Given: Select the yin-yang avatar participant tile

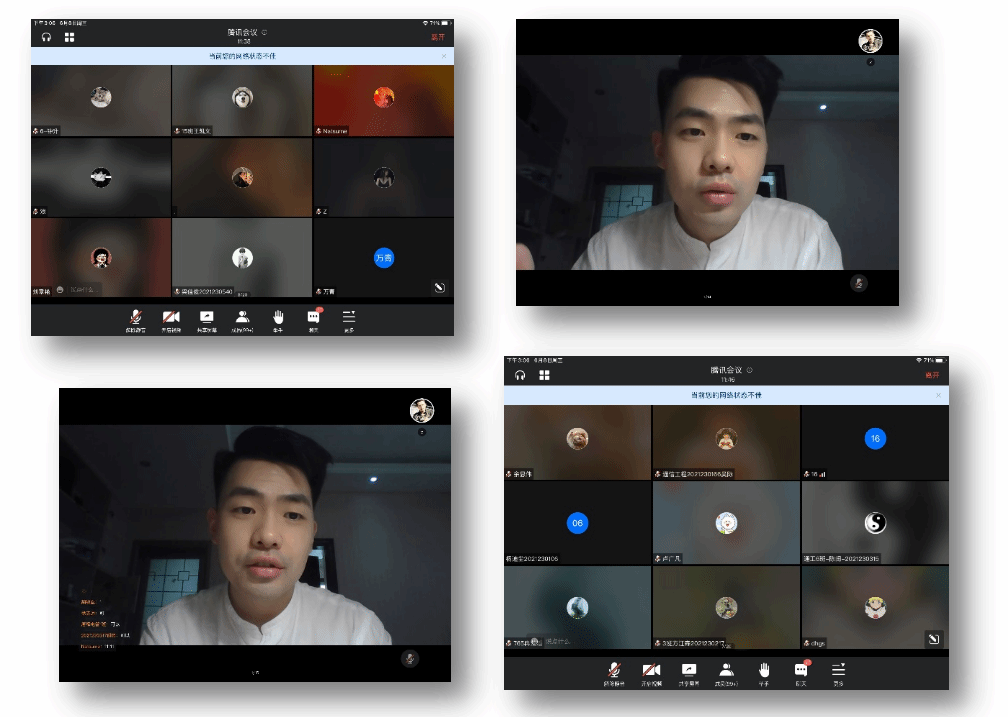Looking at the screenshot, I should pos(874,523).
